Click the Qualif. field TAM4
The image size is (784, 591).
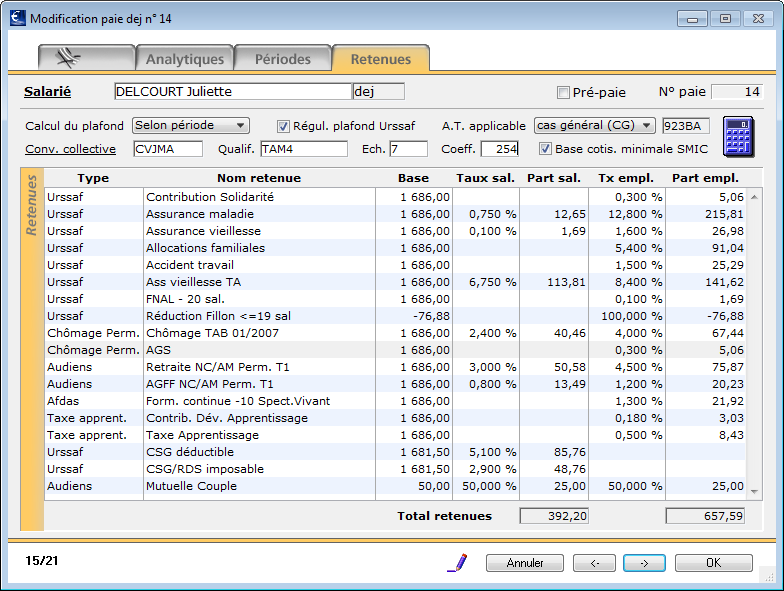[304, 149]
